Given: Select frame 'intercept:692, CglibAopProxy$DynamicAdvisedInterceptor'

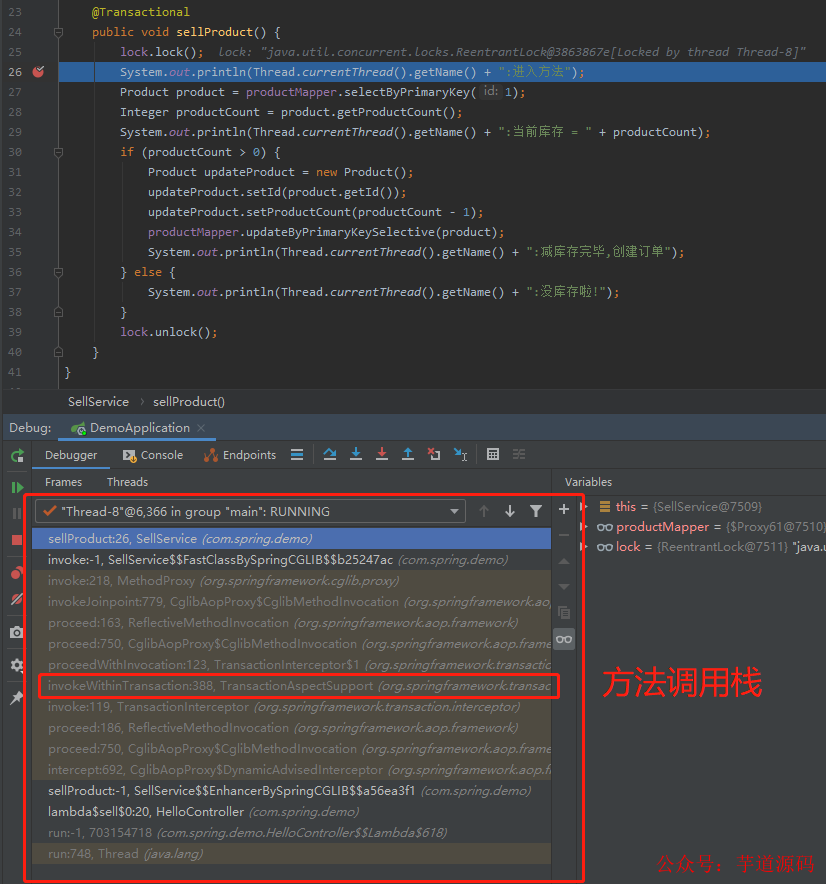Looking at the screenshot, I should (x=291, y=770).
